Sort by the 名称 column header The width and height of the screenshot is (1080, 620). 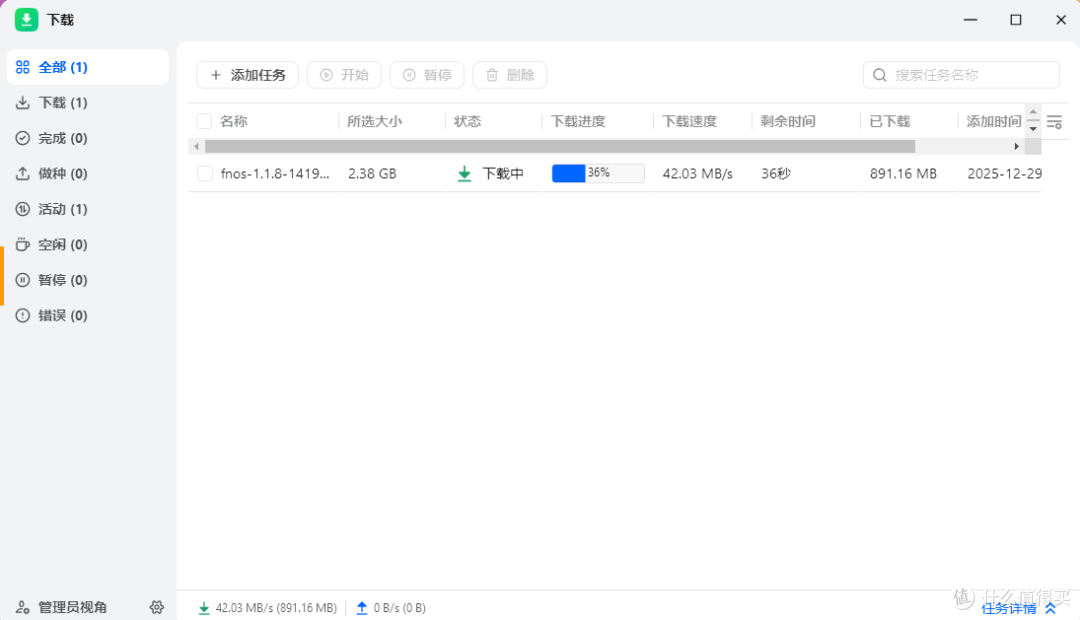(x=233, y=121)
